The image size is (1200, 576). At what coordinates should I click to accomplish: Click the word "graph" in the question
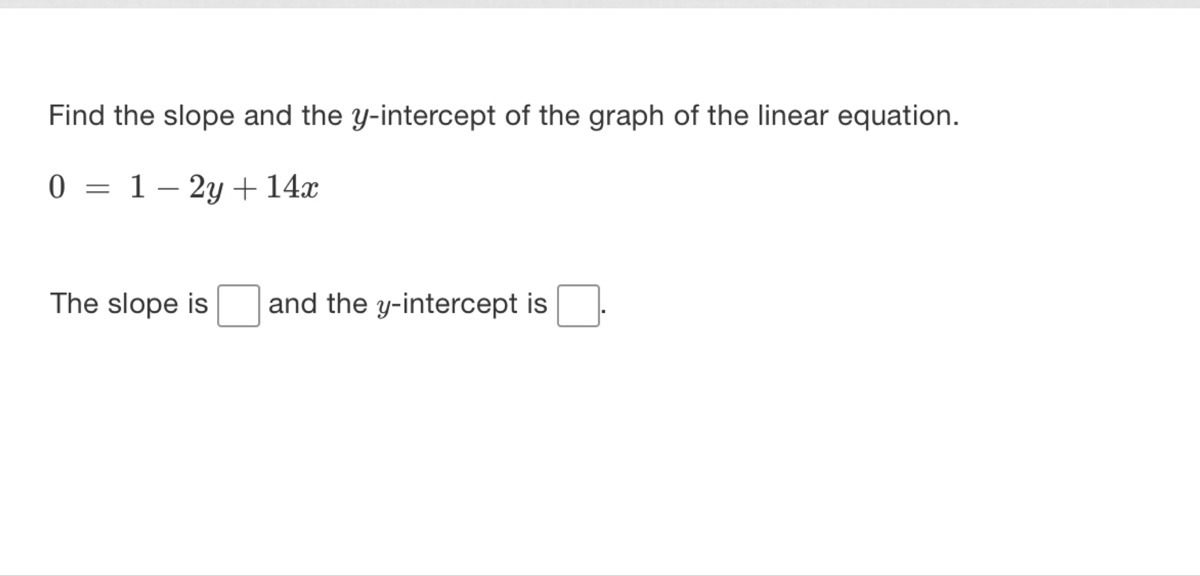(x=625, y=116)
